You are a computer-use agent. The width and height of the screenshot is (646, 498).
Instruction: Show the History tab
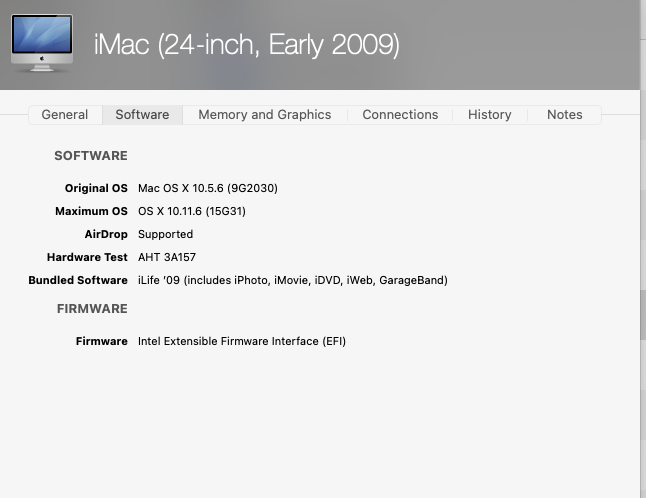coord(489,115)
